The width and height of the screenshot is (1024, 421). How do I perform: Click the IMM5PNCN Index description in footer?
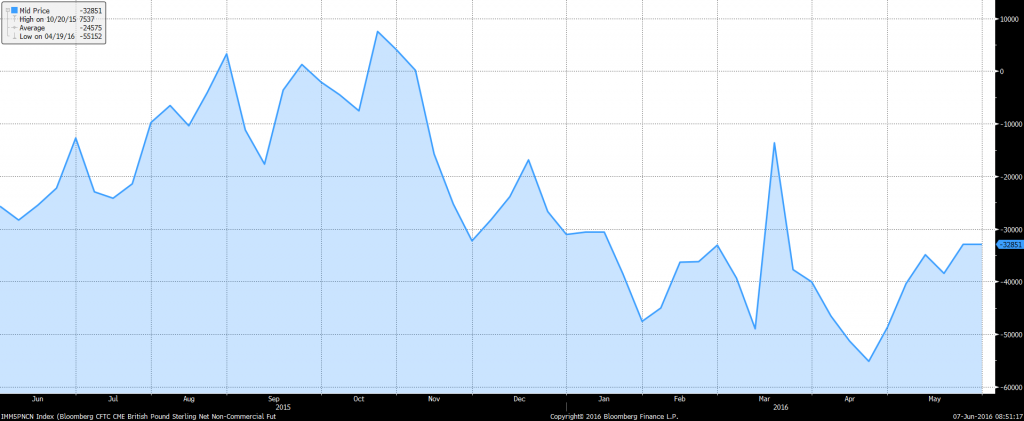point(138,416)
